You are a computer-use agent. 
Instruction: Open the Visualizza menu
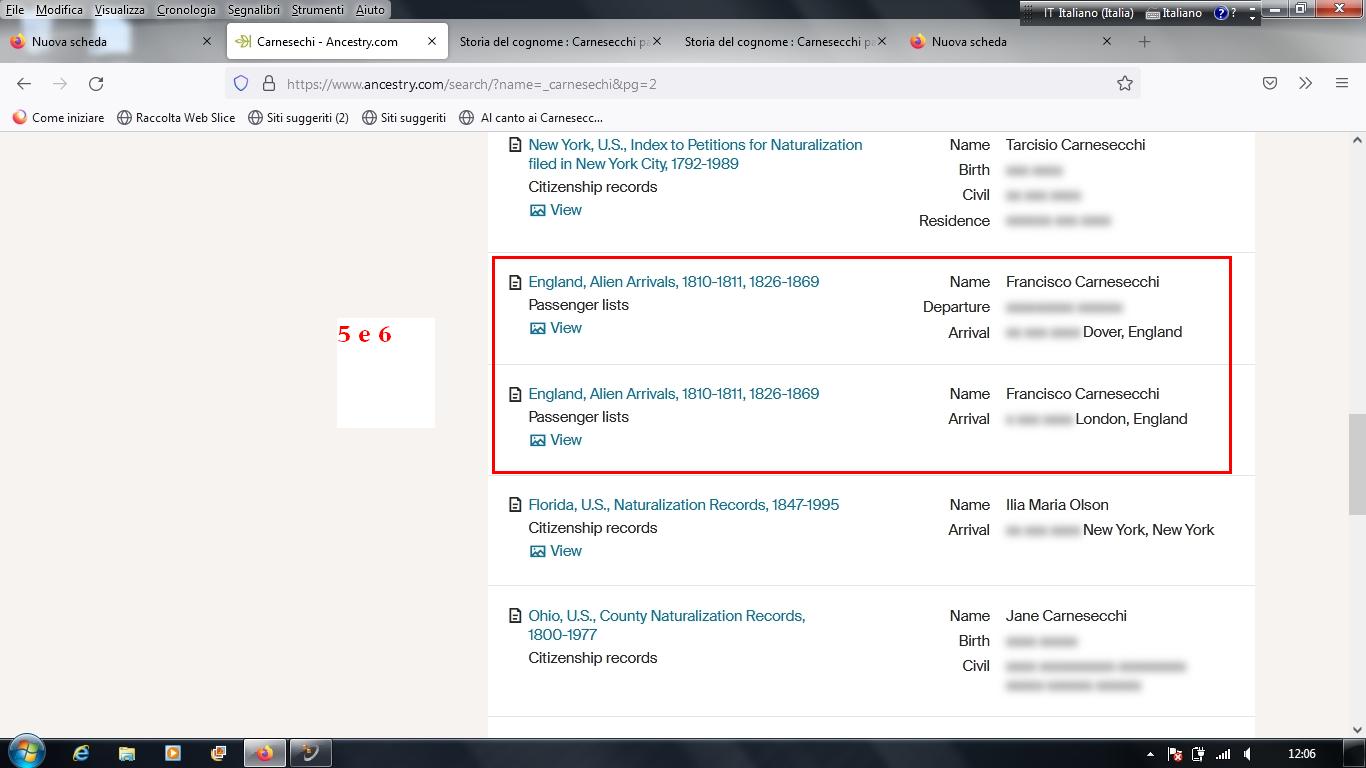point(119,10)
